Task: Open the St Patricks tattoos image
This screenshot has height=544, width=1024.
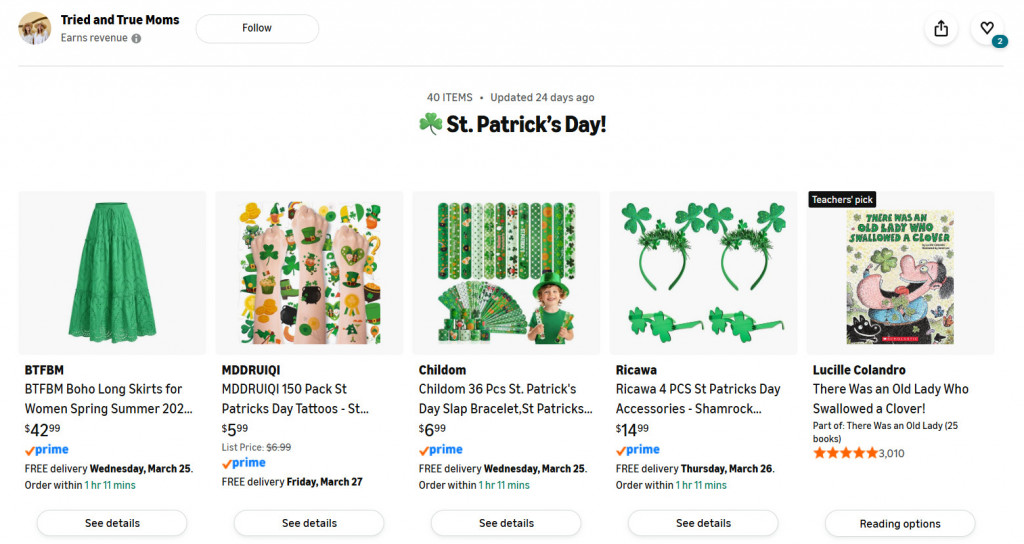Action: (x=309, y=272)
